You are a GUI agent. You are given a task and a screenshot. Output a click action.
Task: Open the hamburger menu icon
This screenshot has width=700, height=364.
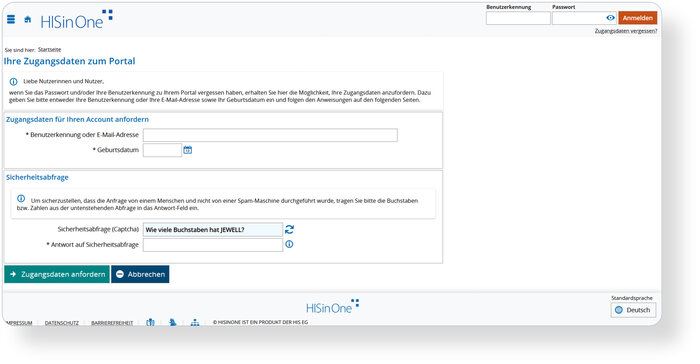tap(11, 19)
